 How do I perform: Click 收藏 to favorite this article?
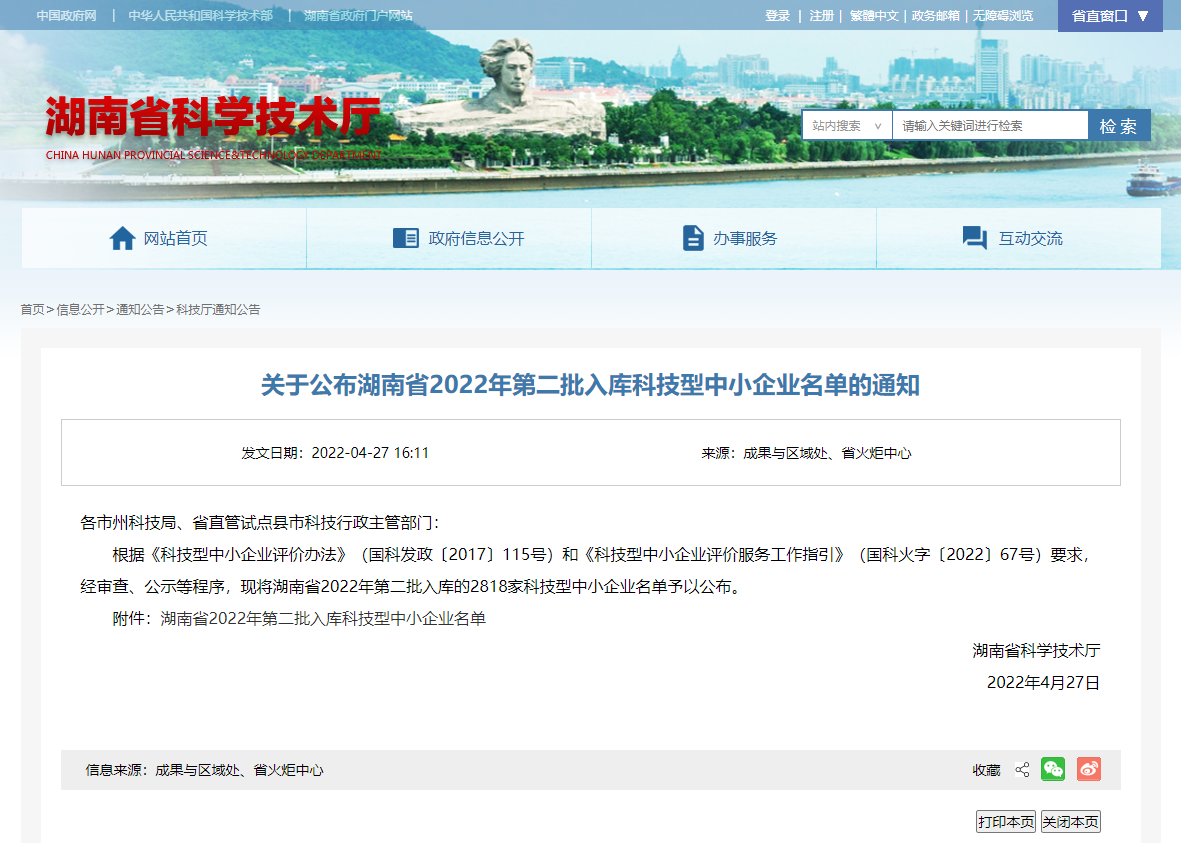click(986, 769)
